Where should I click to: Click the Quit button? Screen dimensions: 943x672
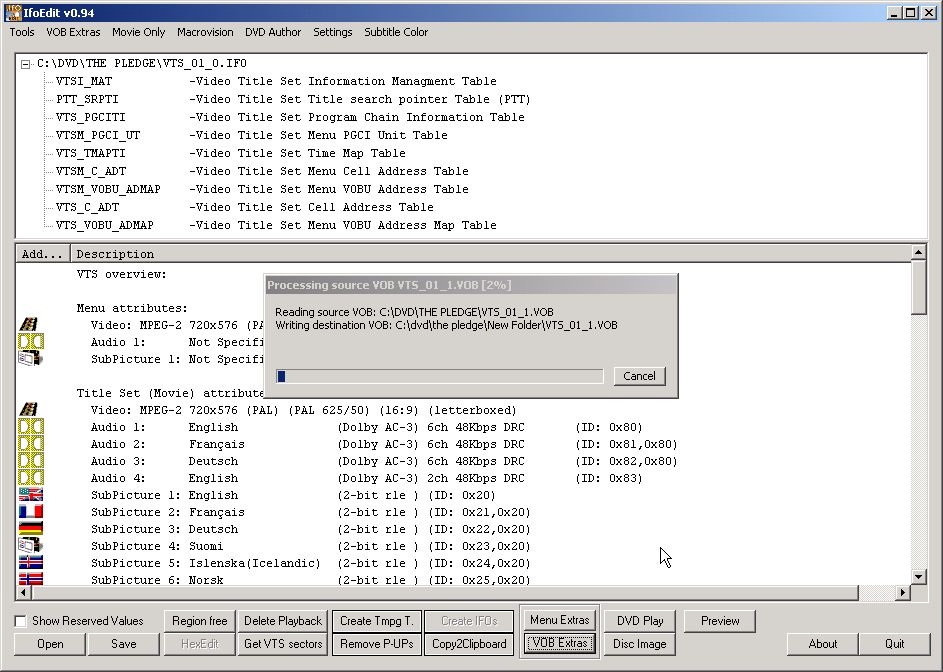pos(895,644)
